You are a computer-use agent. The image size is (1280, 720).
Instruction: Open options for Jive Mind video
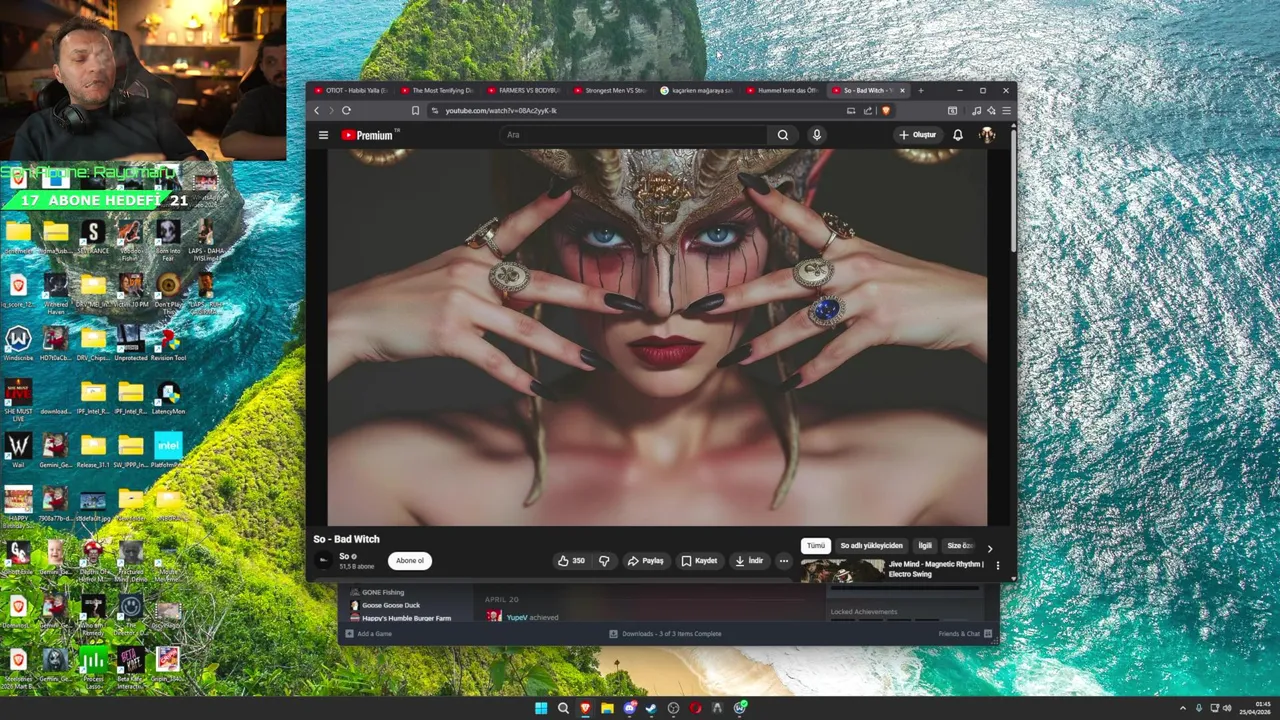(997, 565)
